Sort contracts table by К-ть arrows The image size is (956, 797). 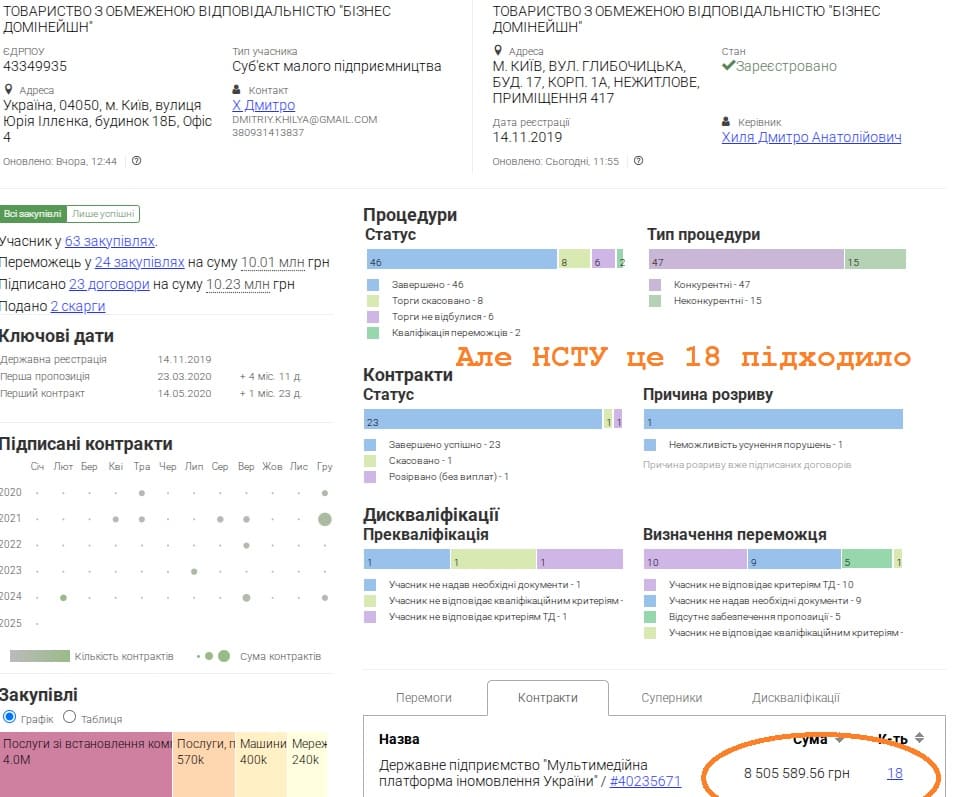tap(919, 738)
